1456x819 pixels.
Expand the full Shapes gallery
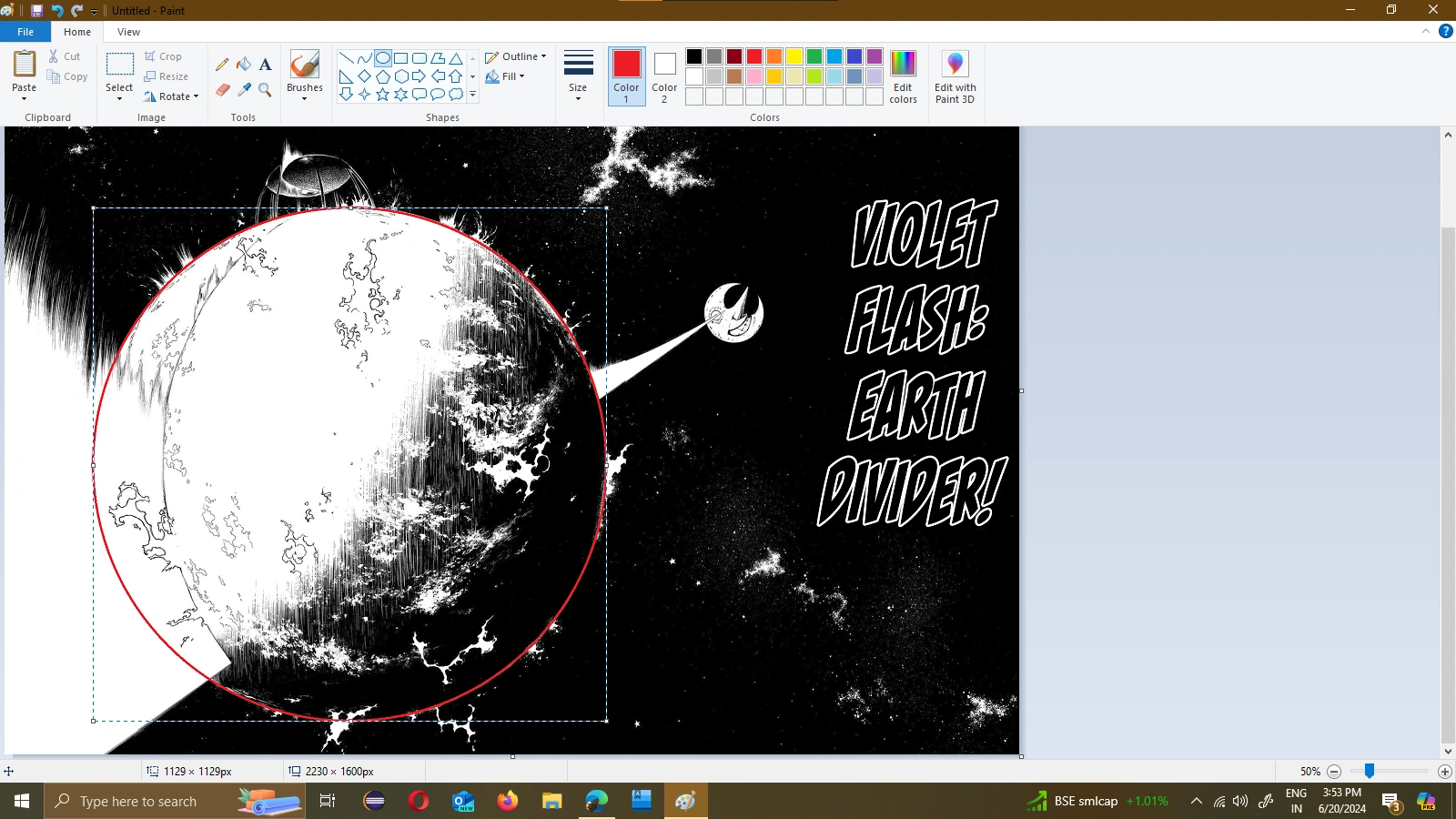(x=472, y=94)
